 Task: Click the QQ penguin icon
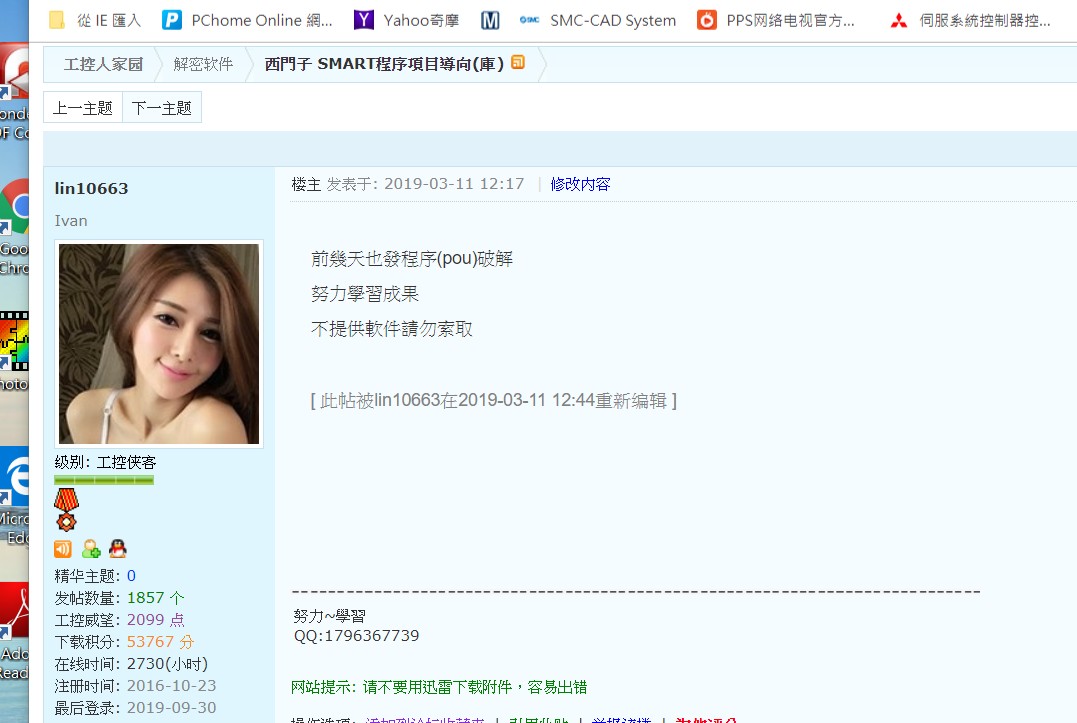[118, 548]
